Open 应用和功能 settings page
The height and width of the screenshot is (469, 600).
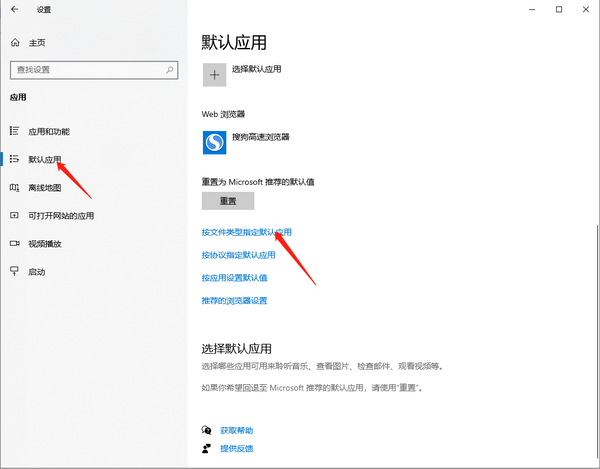click(x=49, y=132)
